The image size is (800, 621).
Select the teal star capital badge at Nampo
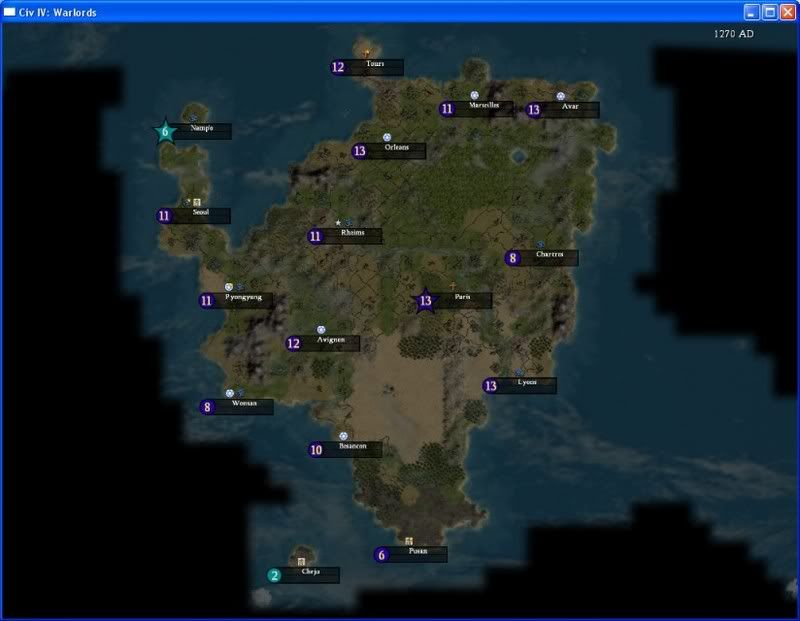click(x=165, y=132)
